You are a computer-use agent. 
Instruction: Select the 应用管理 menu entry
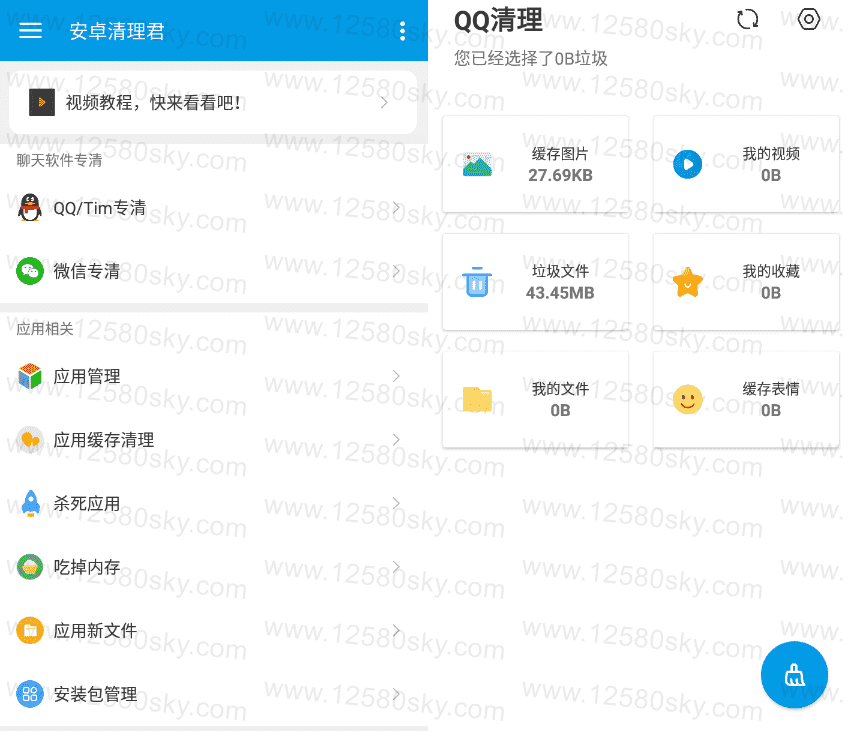214,376
